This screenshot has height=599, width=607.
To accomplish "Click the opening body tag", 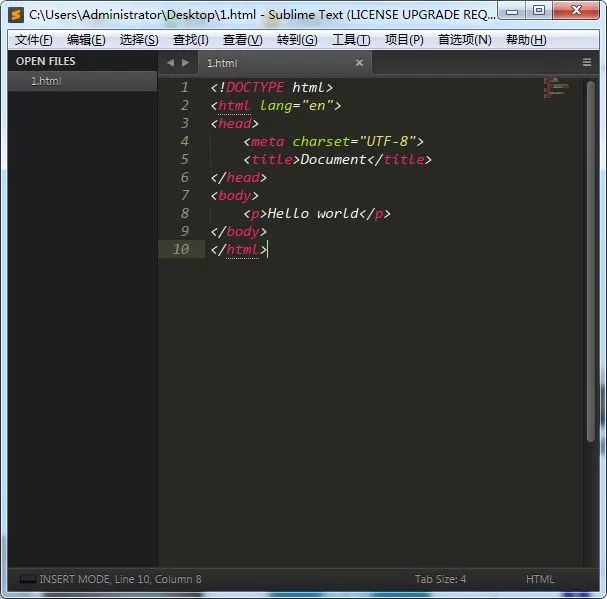I will point(235,196).
